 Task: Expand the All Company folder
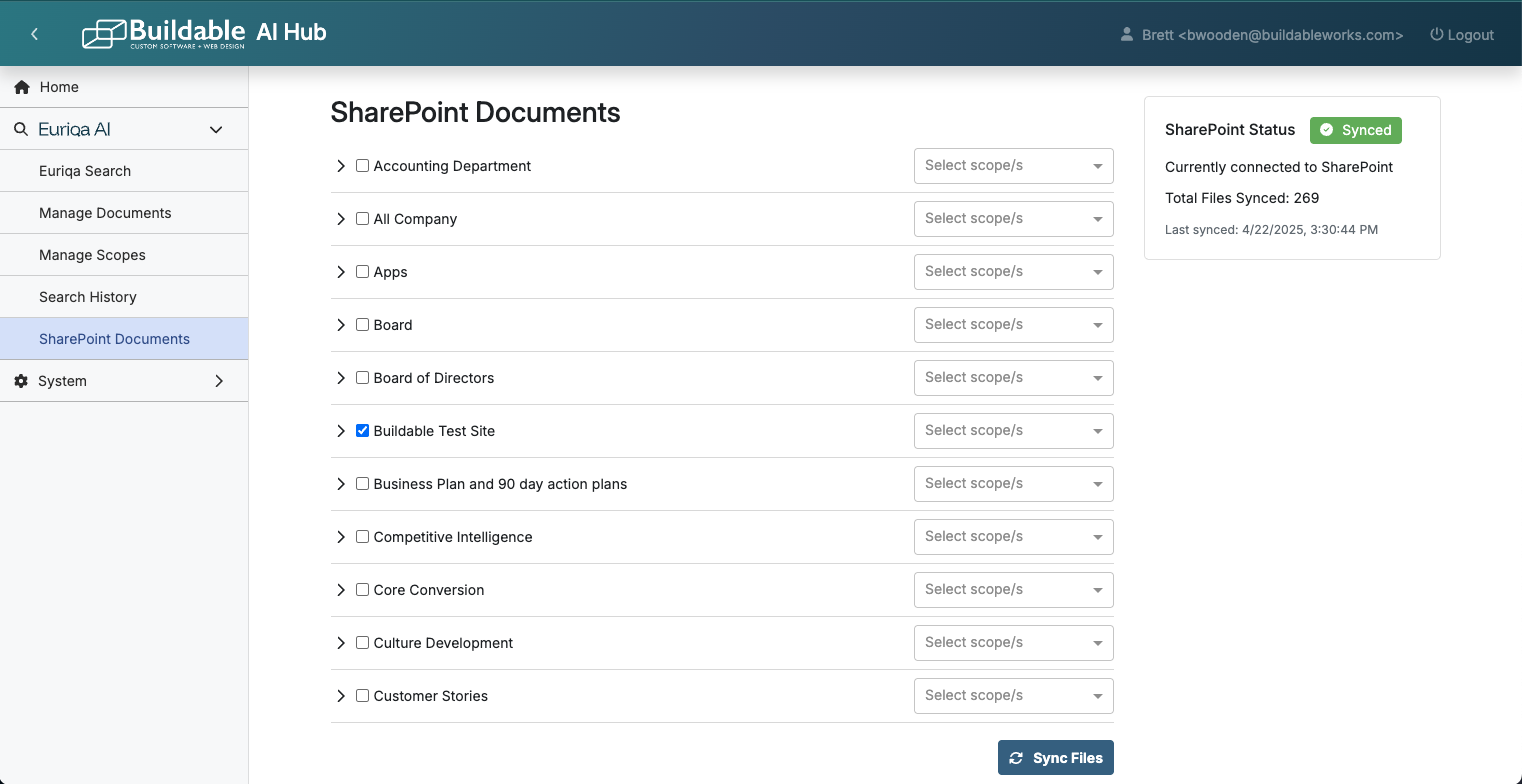tap(341, 219)
